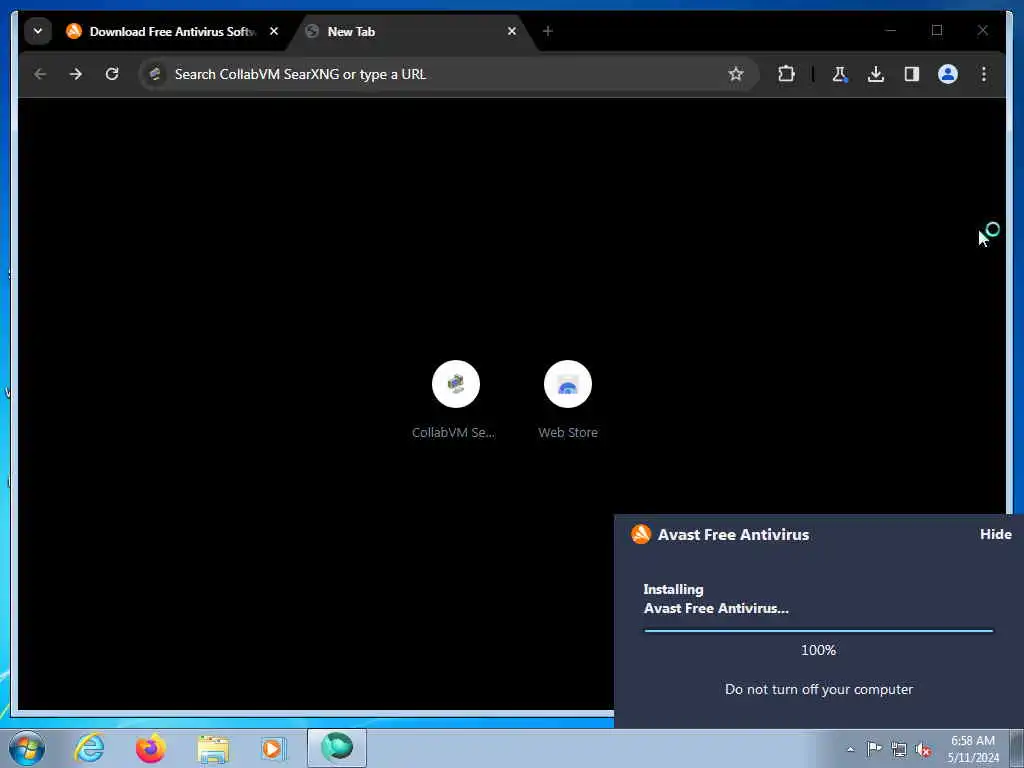Go forward to next page
This screenshot has width=1024, height=768.
(76, 74)
